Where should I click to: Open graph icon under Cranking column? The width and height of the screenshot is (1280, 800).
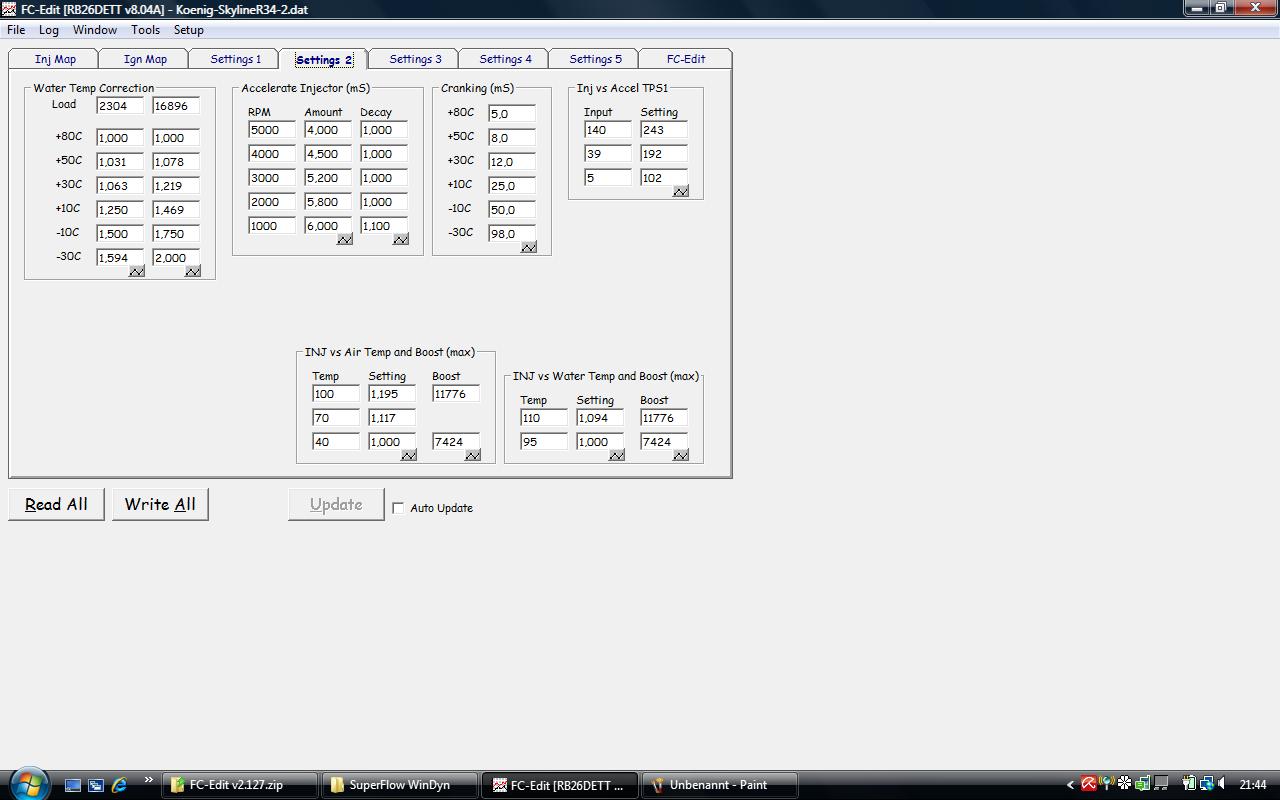click(x=529, y=247)
